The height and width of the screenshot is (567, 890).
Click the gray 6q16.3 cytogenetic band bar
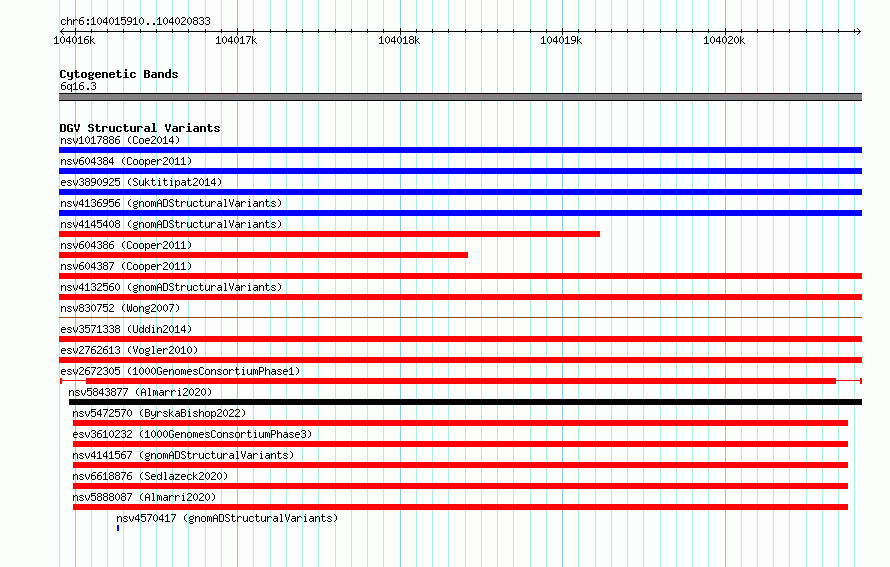(460, 97)
